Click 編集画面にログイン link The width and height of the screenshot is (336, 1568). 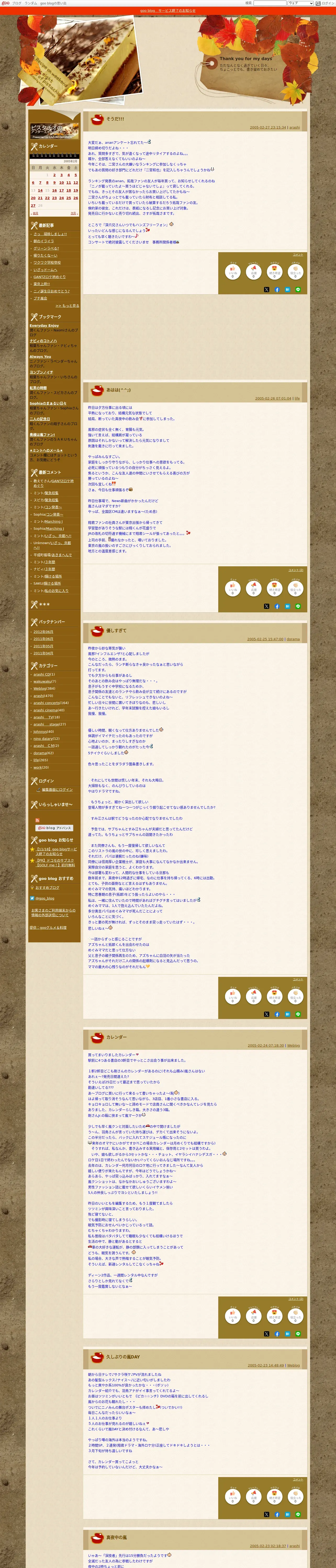(x=57, y=789)
